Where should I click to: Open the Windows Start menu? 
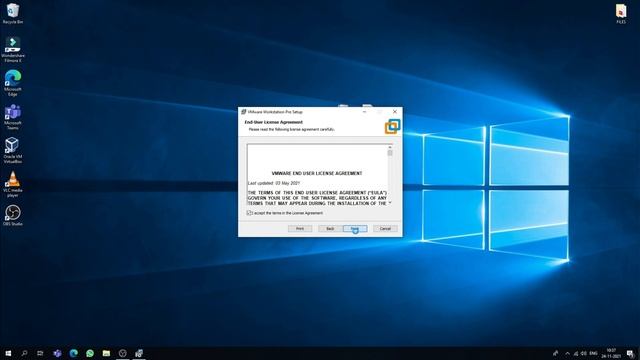8,353
